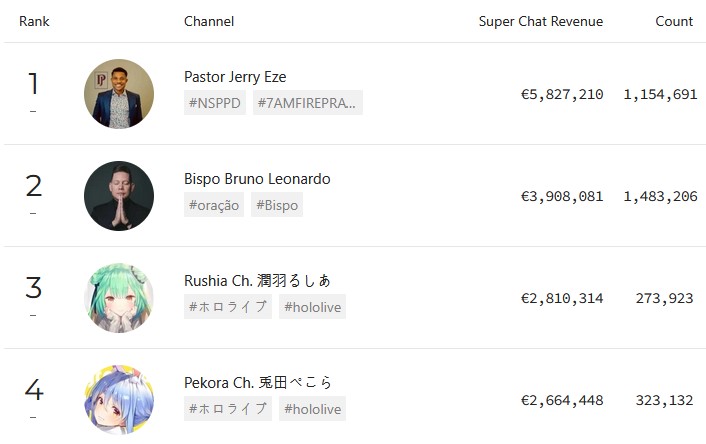Viewport: 706px width, 444px height.
Task: Open the Pastor Jerry Eze channel link
Action: pos(235,77)
